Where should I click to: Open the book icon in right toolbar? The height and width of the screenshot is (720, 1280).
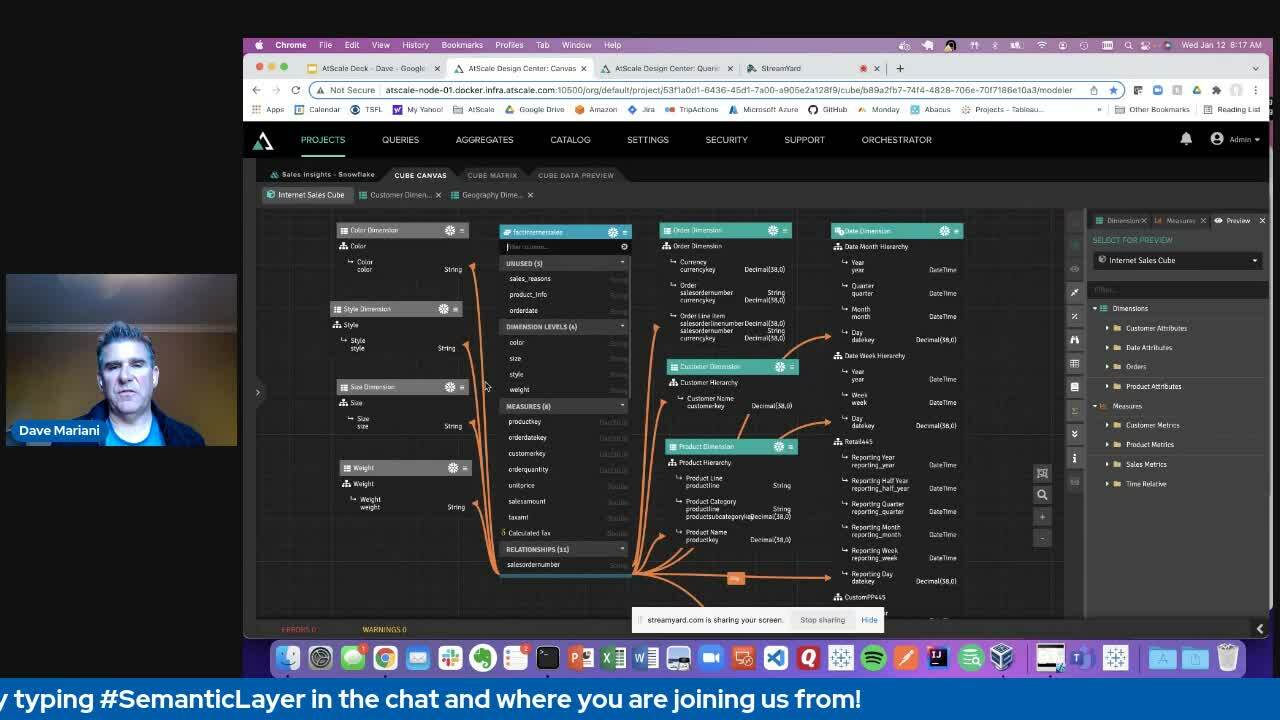tap(1075, 386)
